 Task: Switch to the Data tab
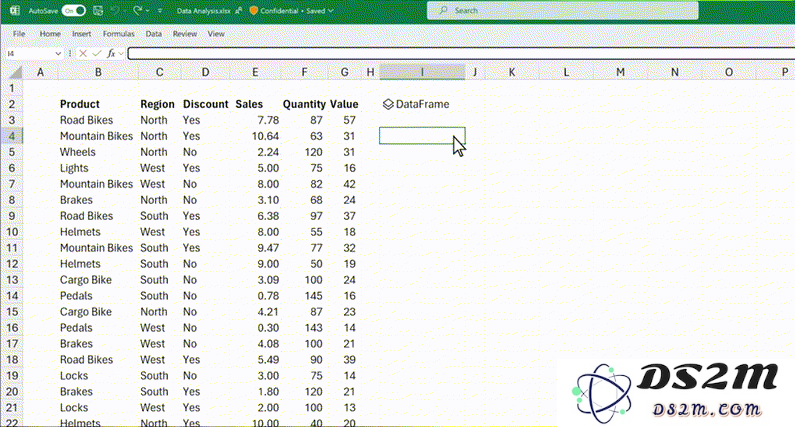point(154,34)
